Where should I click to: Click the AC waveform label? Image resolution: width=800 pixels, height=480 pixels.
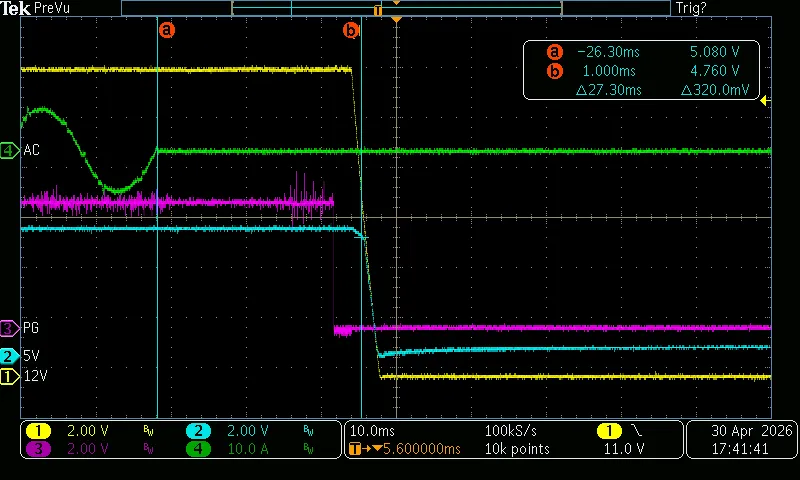click(x=31, y=150)
